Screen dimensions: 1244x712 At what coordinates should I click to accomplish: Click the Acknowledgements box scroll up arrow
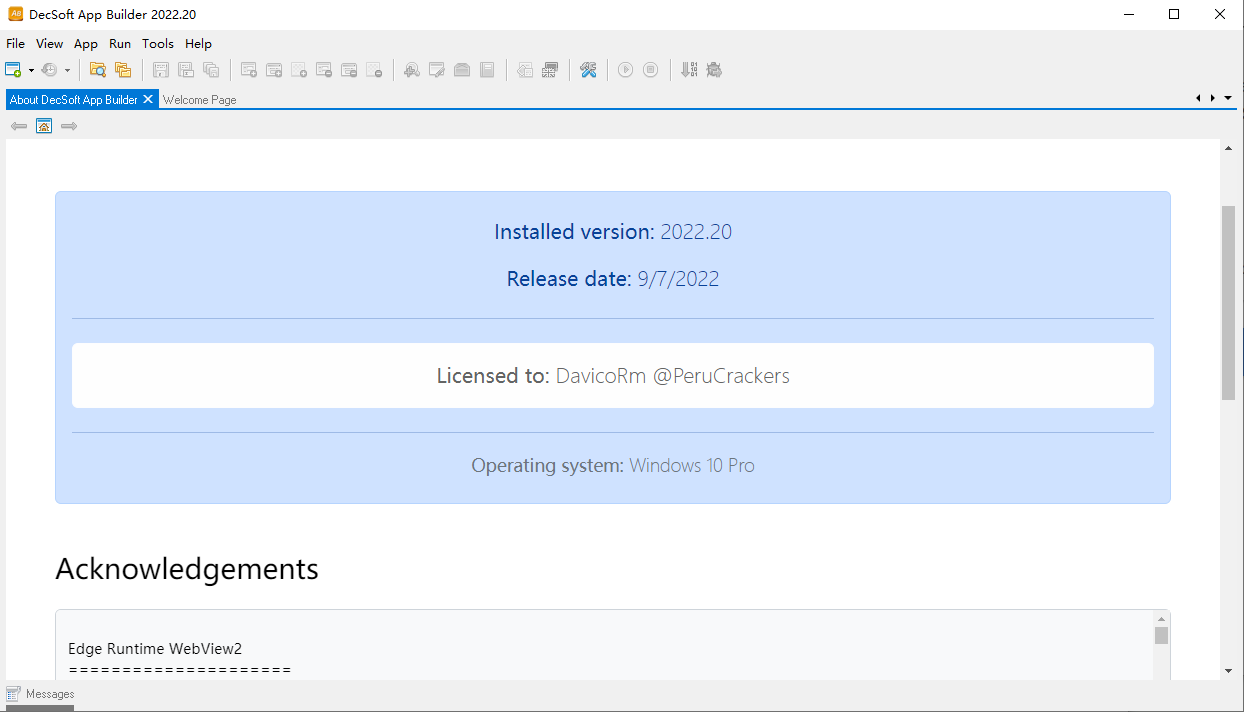[x=1161, y=619]
